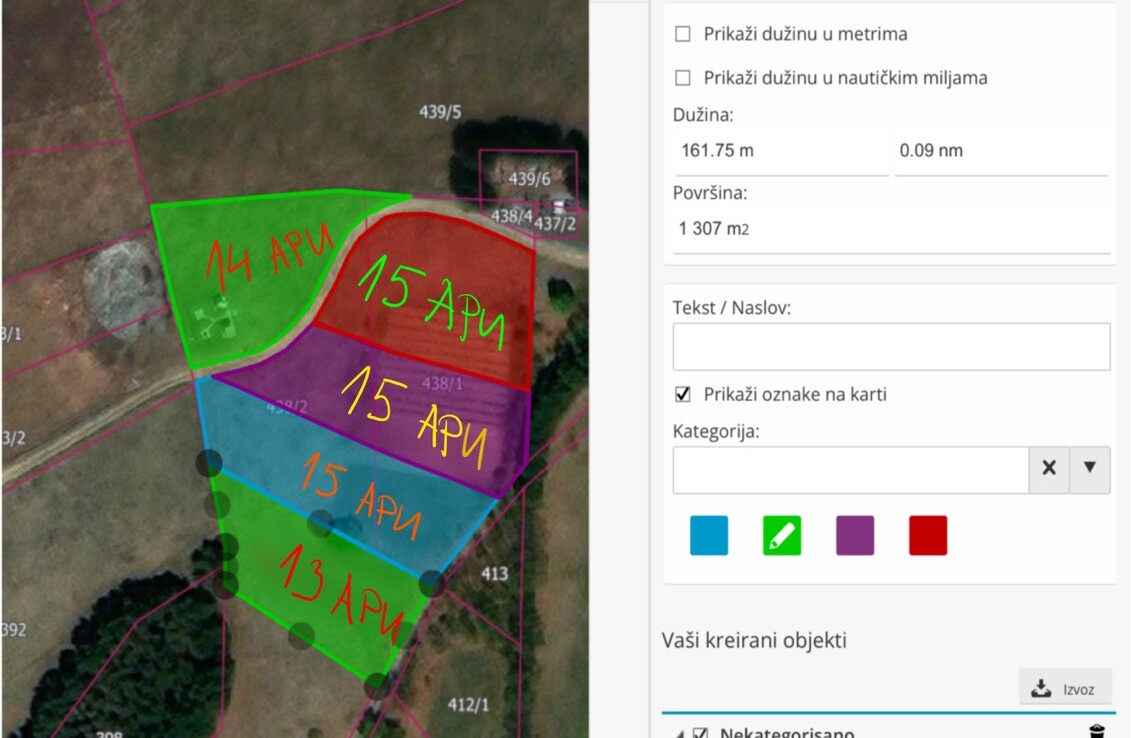This screenshot has width=1131, height=738.
Task: Click inside the Kategorija combo box
Action: pyautogui.click(x=850, y=469)
